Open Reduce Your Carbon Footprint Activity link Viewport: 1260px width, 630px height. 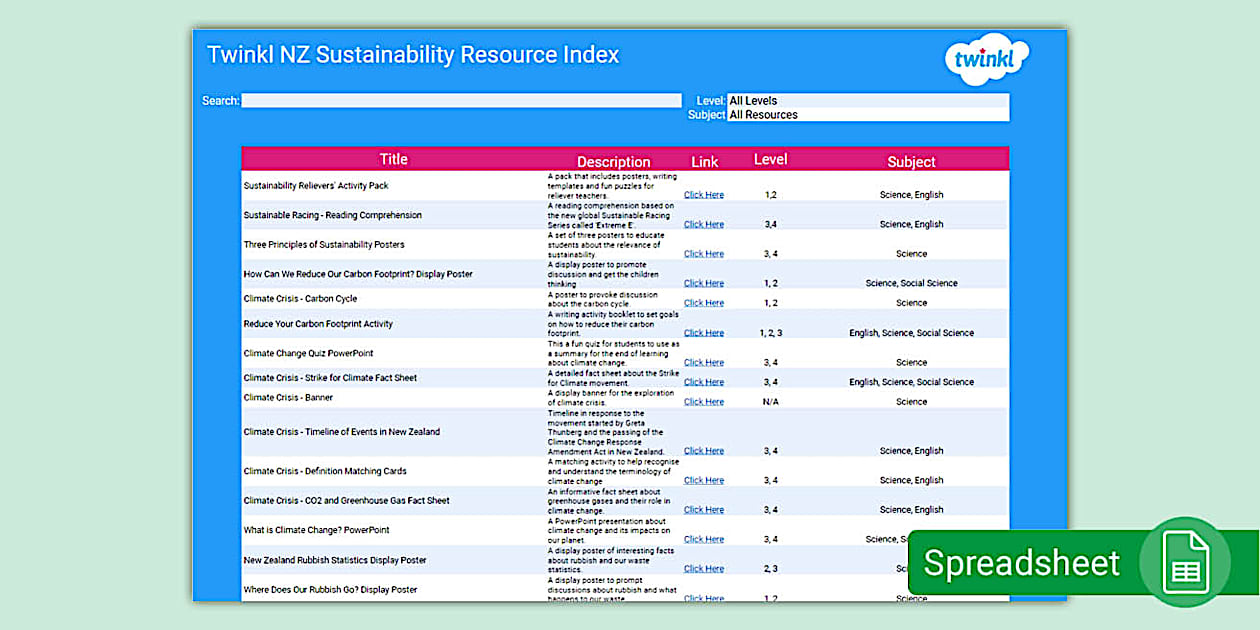(x=703, y=332)
